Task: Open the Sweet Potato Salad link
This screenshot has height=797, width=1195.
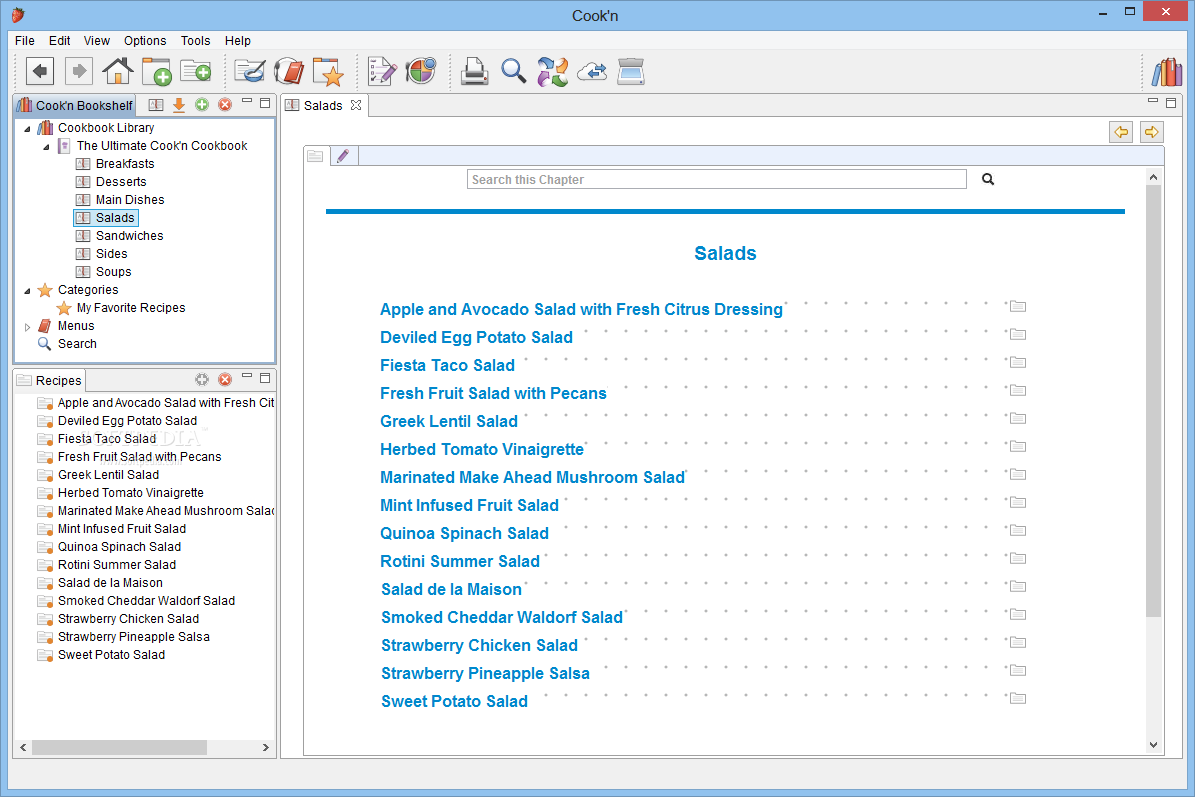Action: (454, 702)
